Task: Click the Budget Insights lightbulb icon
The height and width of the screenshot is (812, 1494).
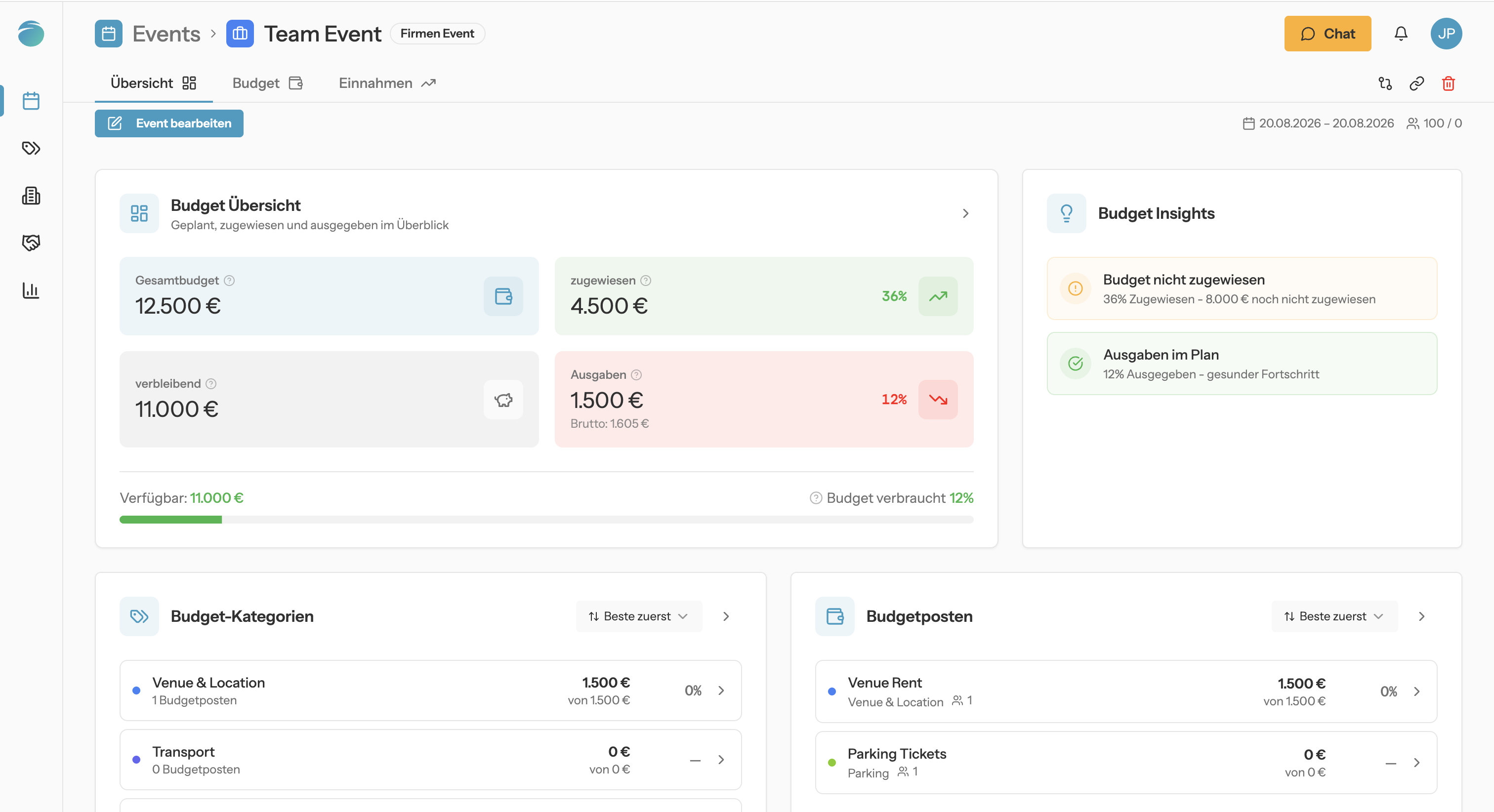Action: click(1067, 213)
